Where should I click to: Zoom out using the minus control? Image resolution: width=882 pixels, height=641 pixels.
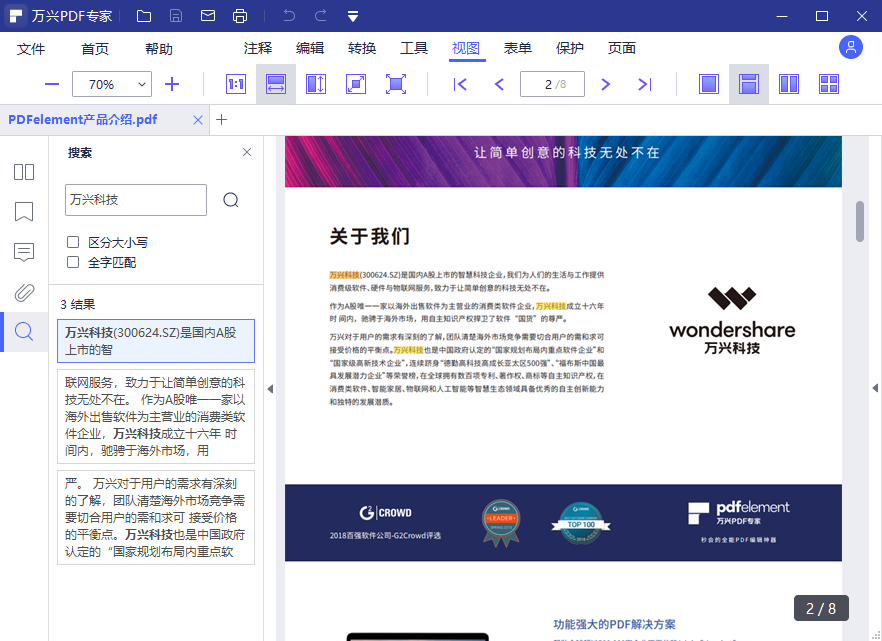[x=51, y=84]
